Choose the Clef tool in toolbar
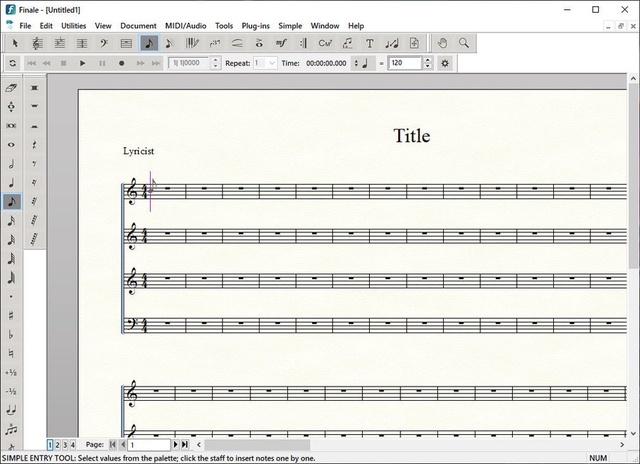 (x=105, y=43)
